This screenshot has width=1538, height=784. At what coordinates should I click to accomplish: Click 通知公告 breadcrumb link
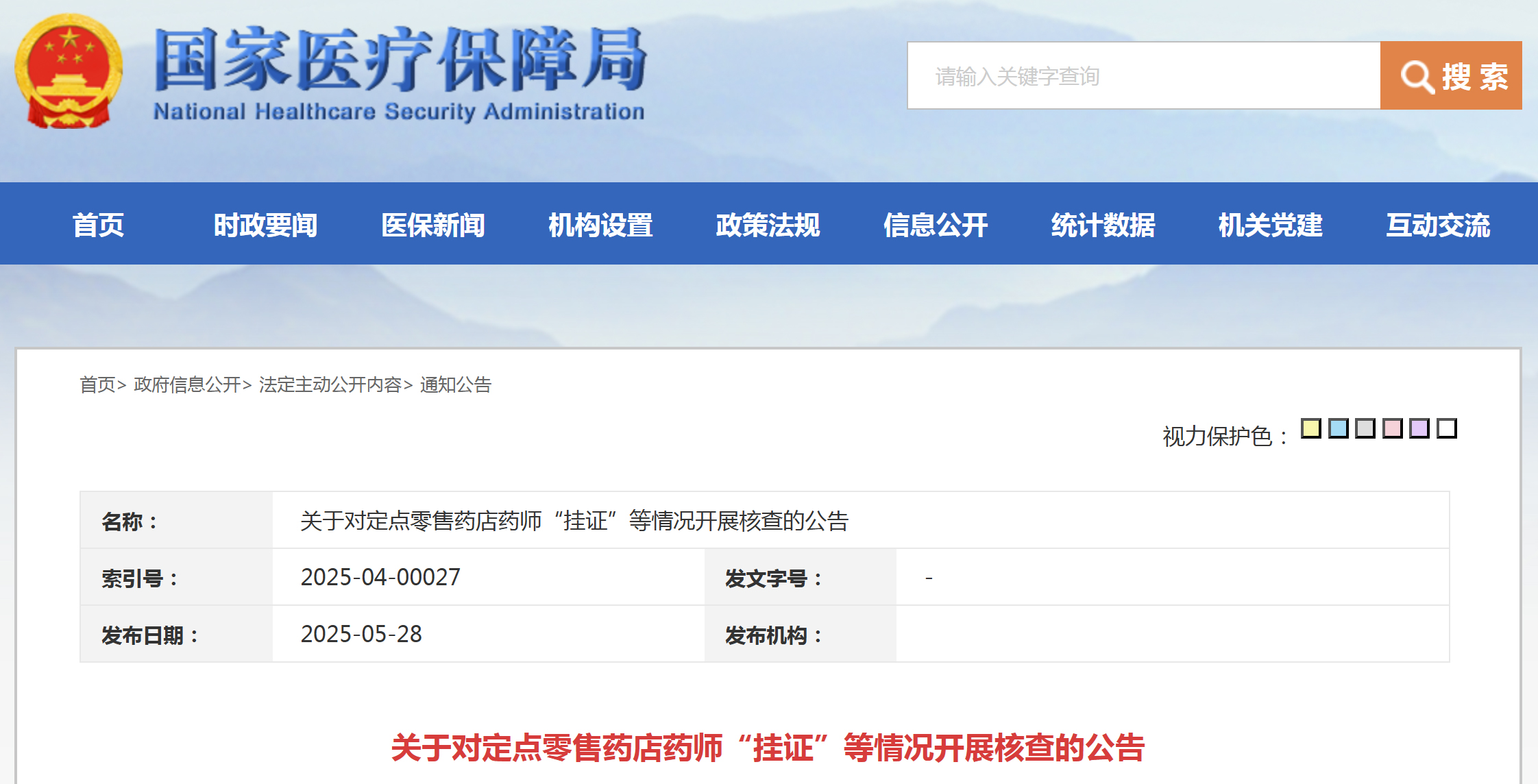click(x=456, y=384)
